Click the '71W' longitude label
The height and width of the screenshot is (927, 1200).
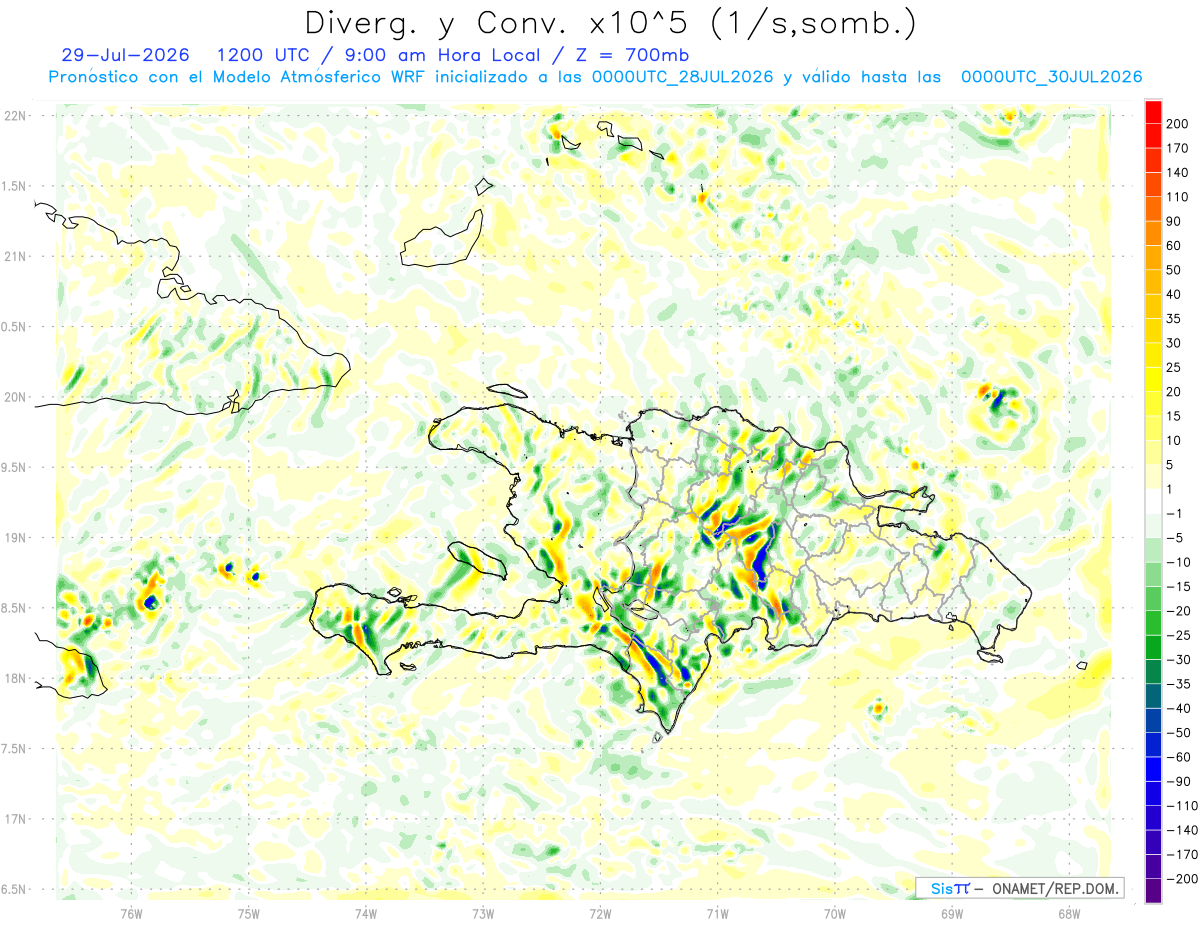point(717,913)
